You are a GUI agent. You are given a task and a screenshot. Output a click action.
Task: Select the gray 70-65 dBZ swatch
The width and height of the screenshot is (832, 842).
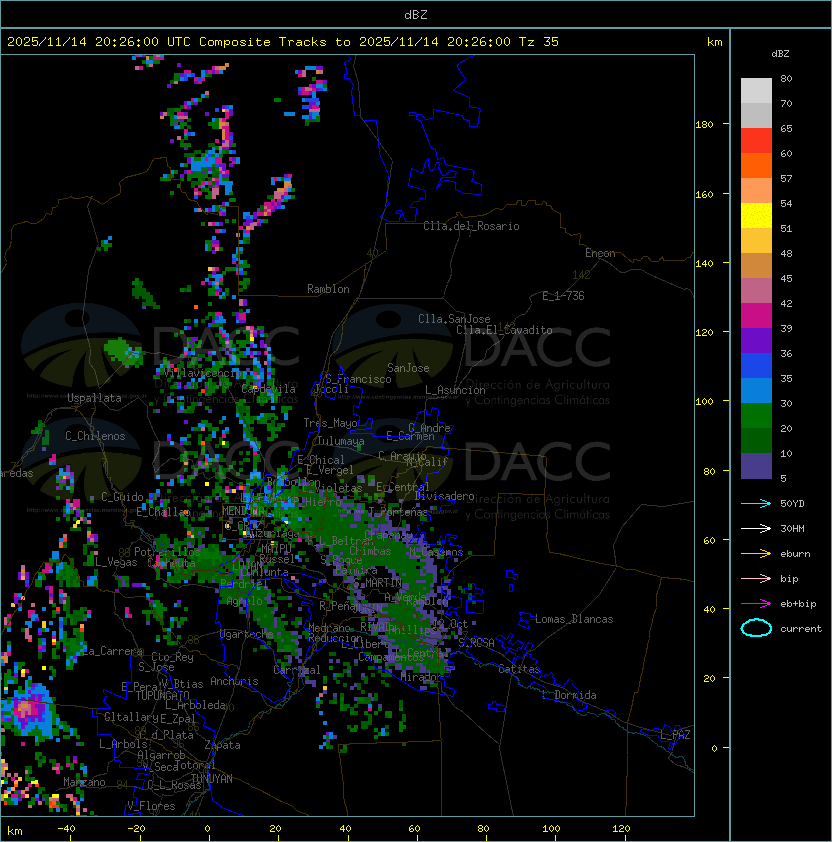(x=756, y=115)
